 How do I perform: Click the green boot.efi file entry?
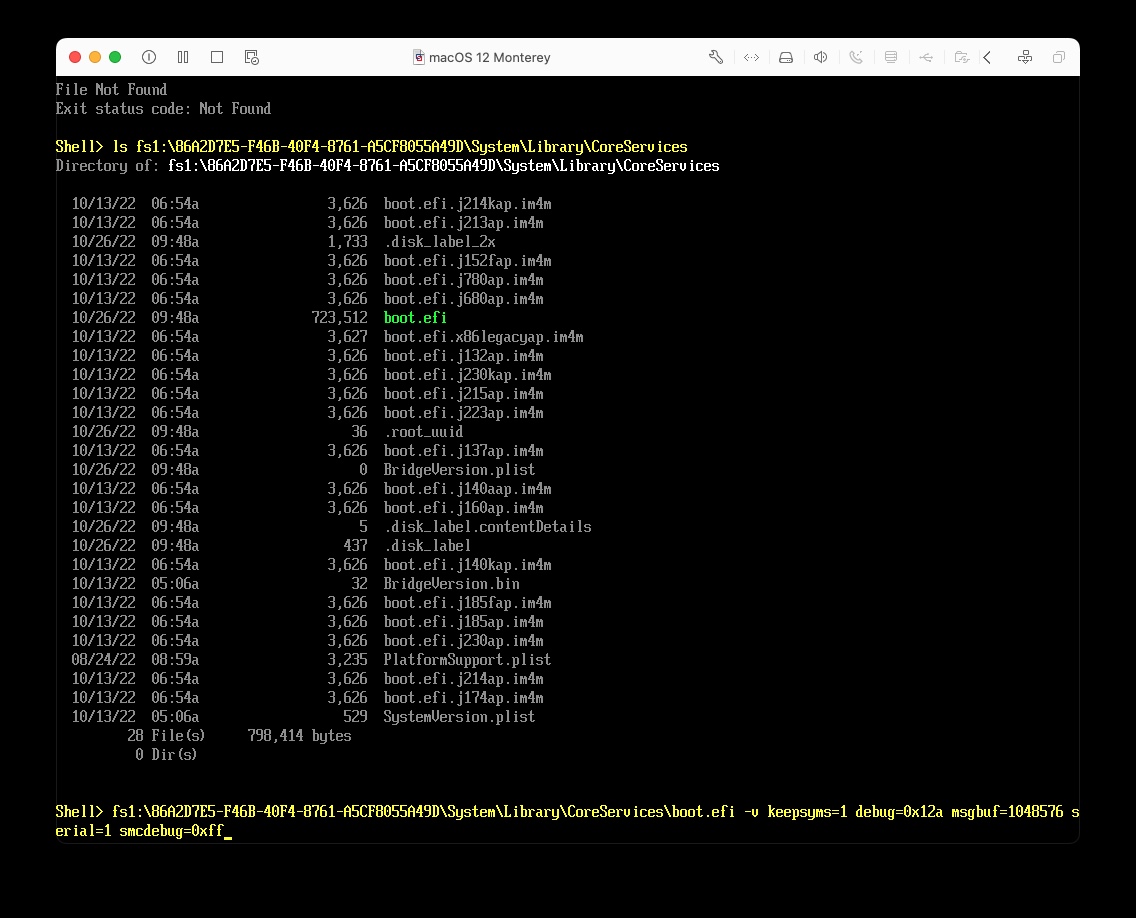[x=415, y=317]
